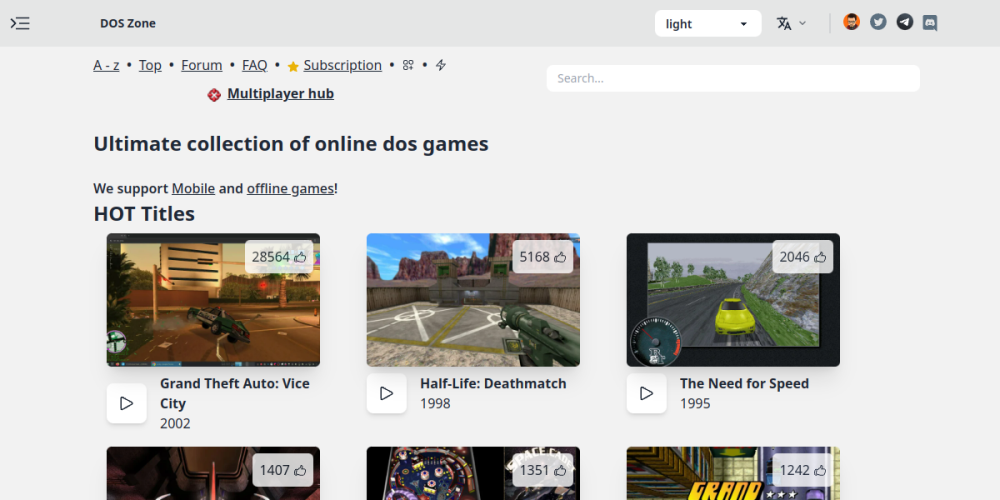
Task: Follow the offline games link
Action: click(x=290, y=188)
